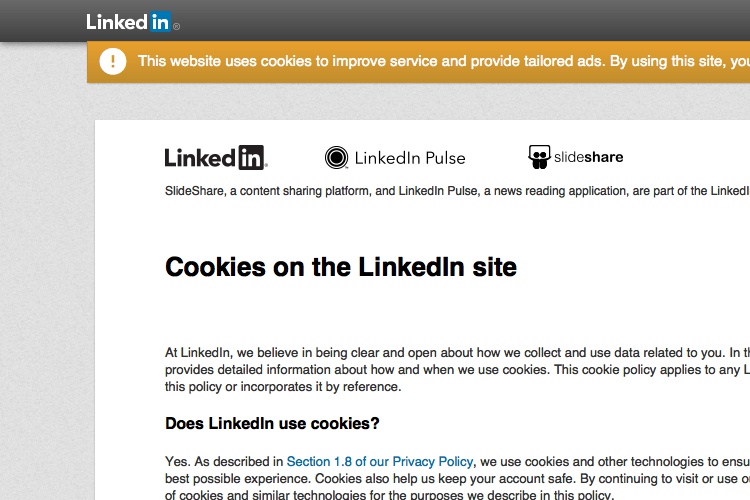Click the LinkedIn Pulse circular icon
750x500 pixels.
coord(336,157)
